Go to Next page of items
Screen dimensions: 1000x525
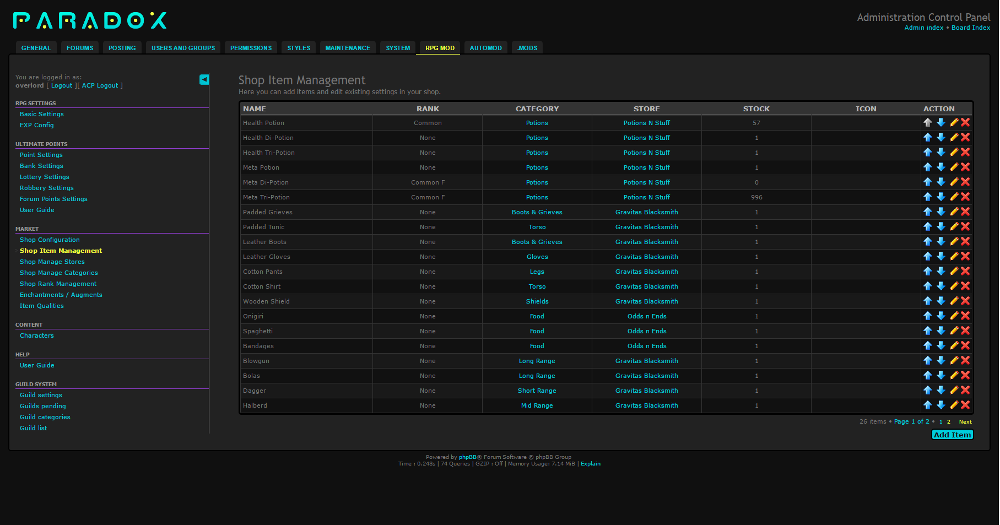[966, 422]
